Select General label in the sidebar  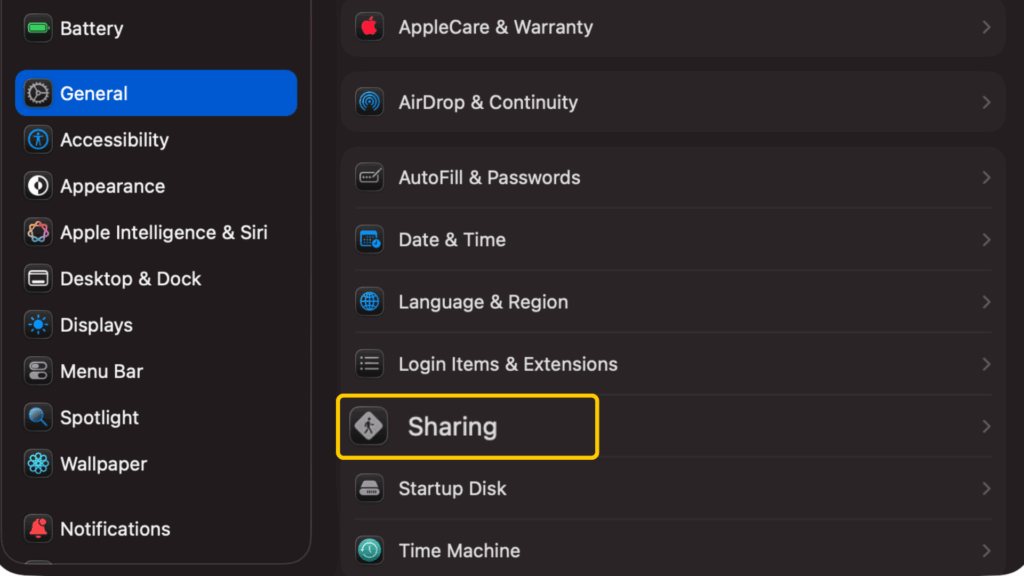tap(94, 93)
